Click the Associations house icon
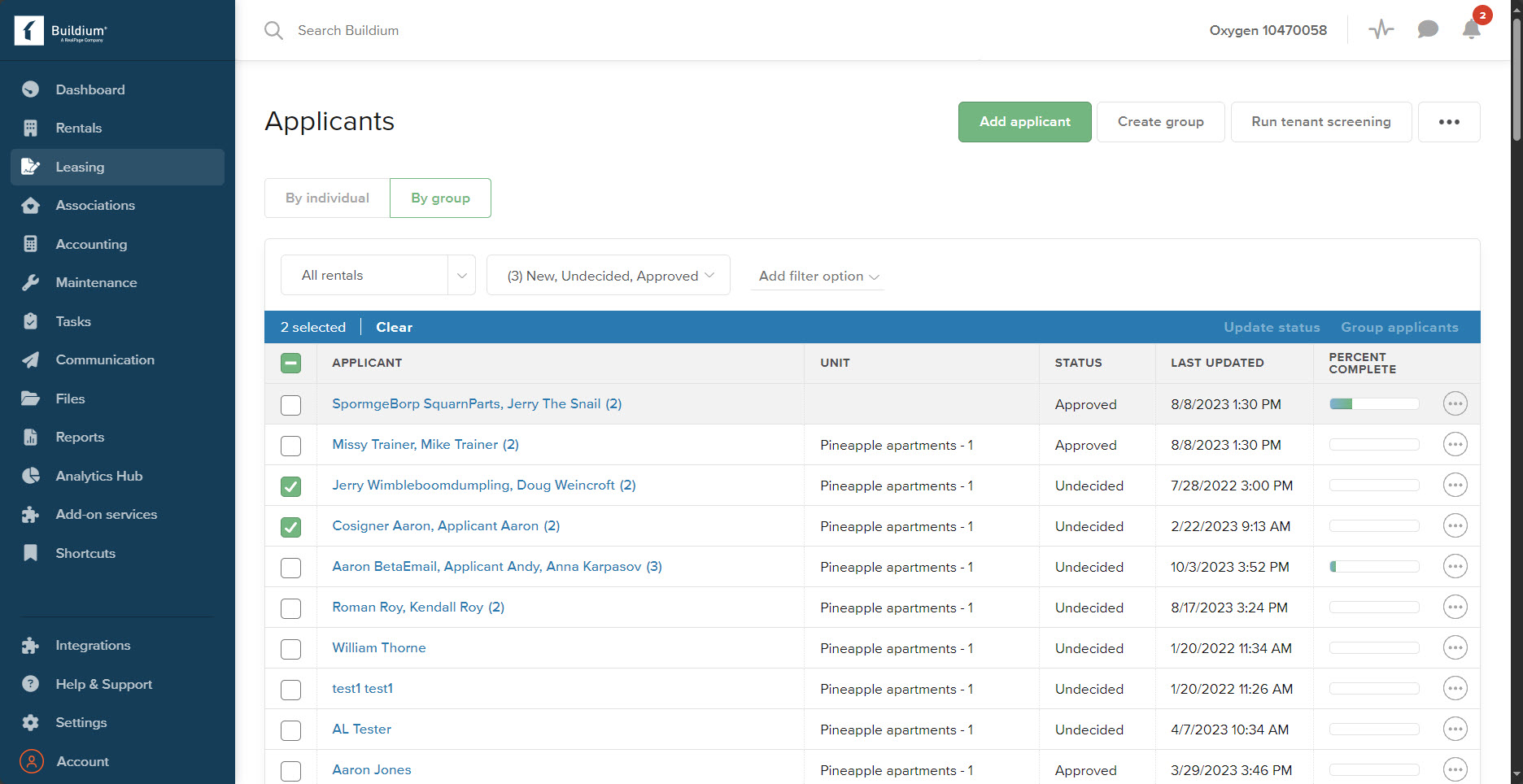The height and width of the screenshot is (784, 1523). coord(31,205)
